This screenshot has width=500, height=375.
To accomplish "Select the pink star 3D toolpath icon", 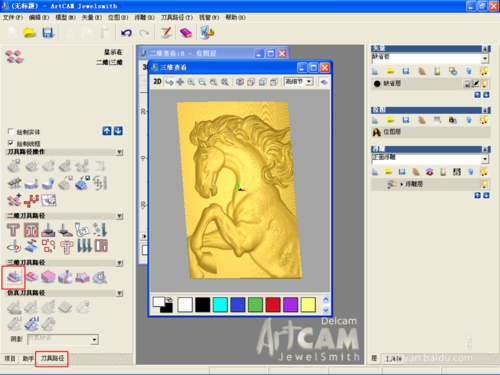I will 83,277.
